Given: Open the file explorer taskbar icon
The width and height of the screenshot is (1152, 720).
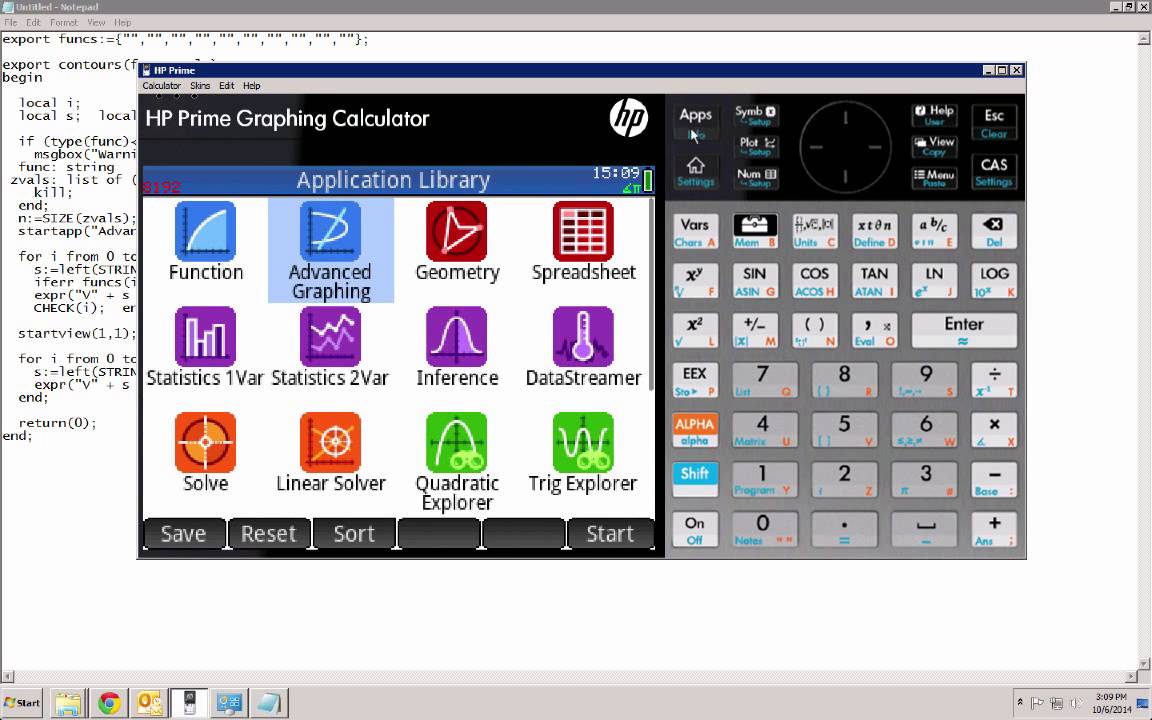Looking at the screenshot, I should click(68, 703).
